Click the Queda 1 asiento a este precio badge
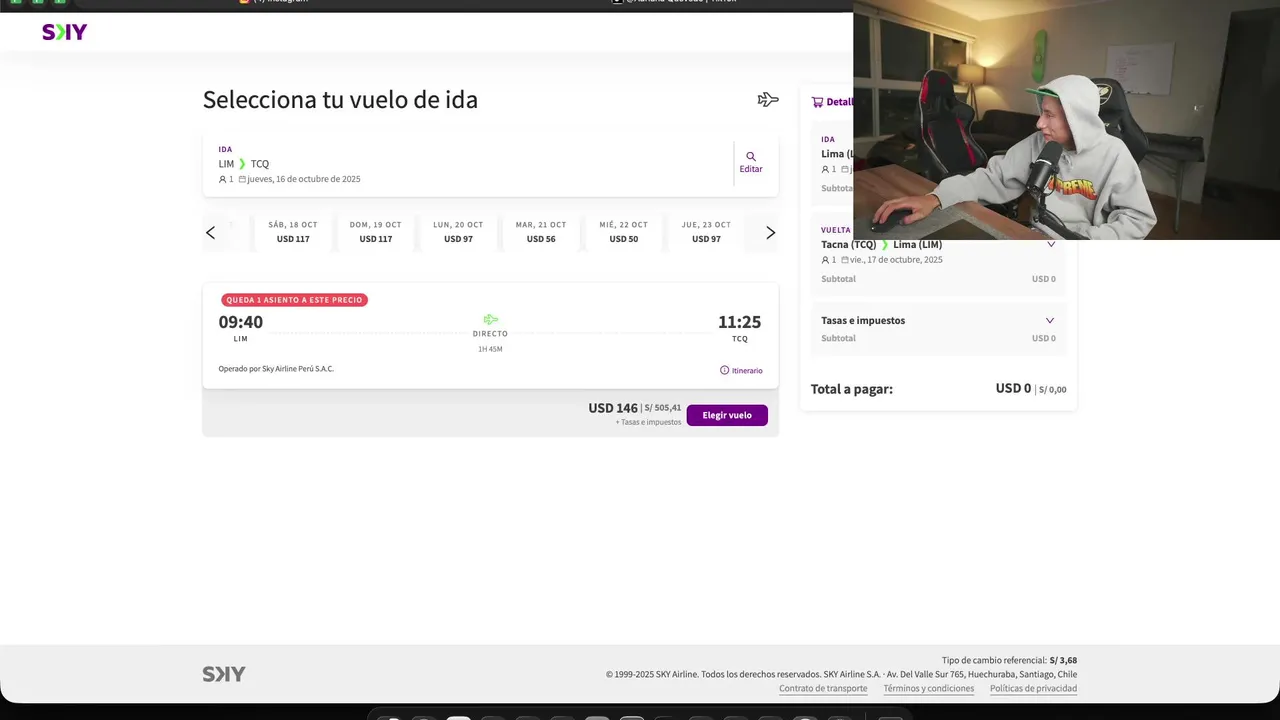1280x720 pixels. [295, 300]
